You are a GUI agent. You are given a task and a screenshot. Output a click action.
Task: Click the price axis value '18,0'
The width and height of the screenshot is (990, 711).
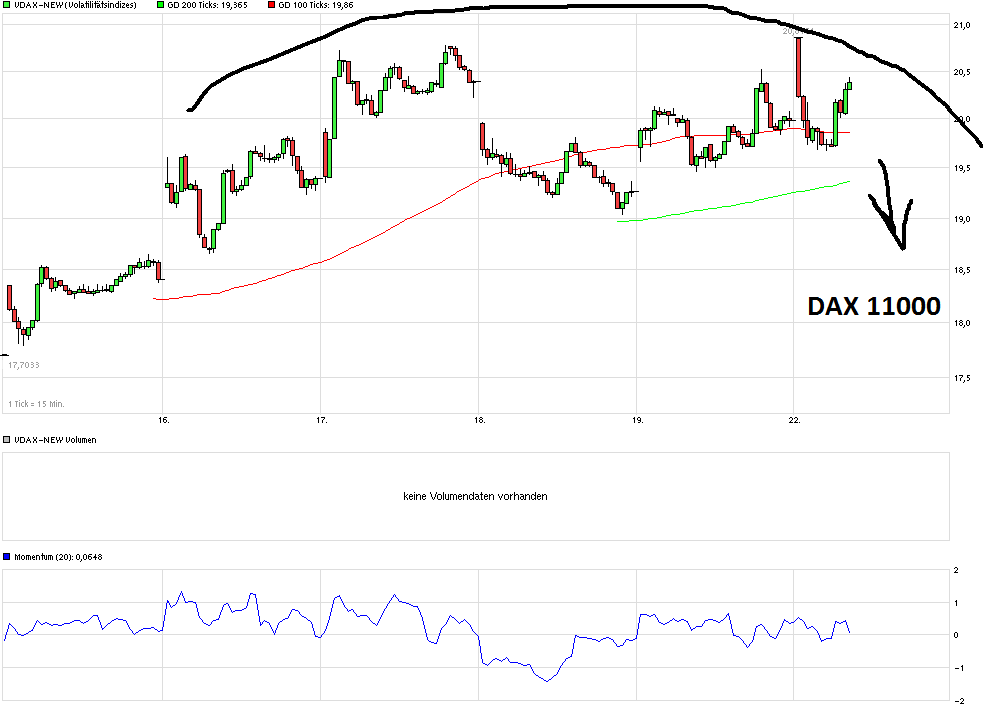962,323
